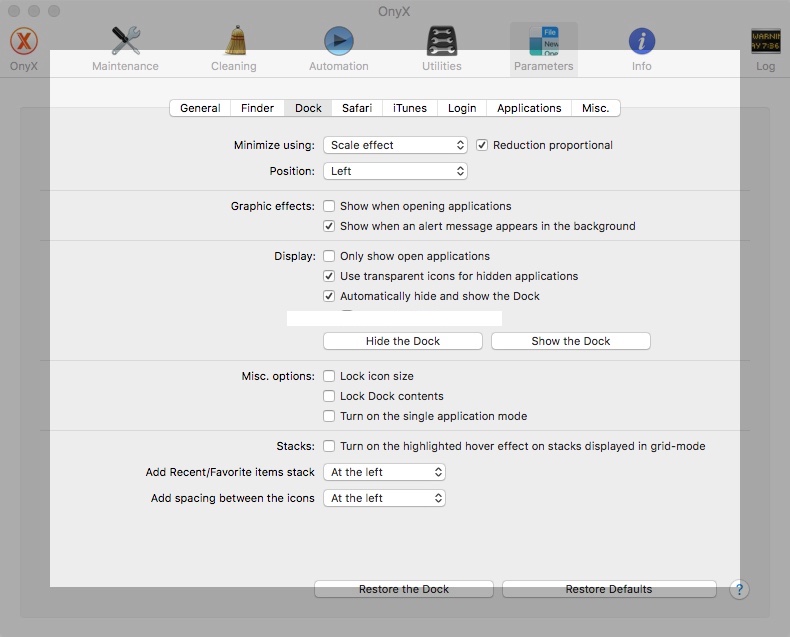Uncheck Automatically hide and show the Dock
Image resolution: width=790 pixels, height=637 pixels.
click(329, 296)
